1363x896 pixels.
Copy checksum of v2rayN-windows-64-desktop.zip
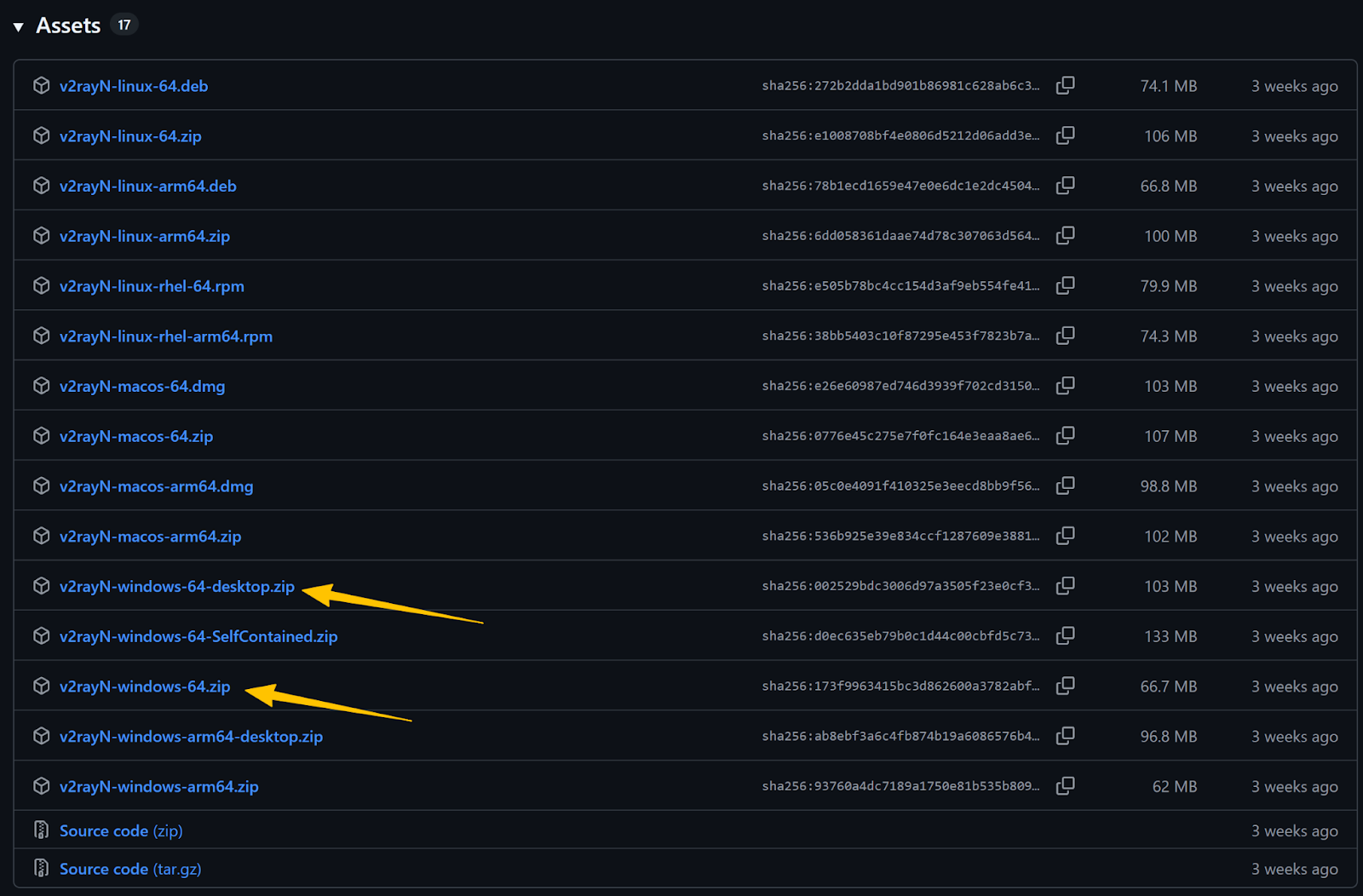[x=1065, y=586]
